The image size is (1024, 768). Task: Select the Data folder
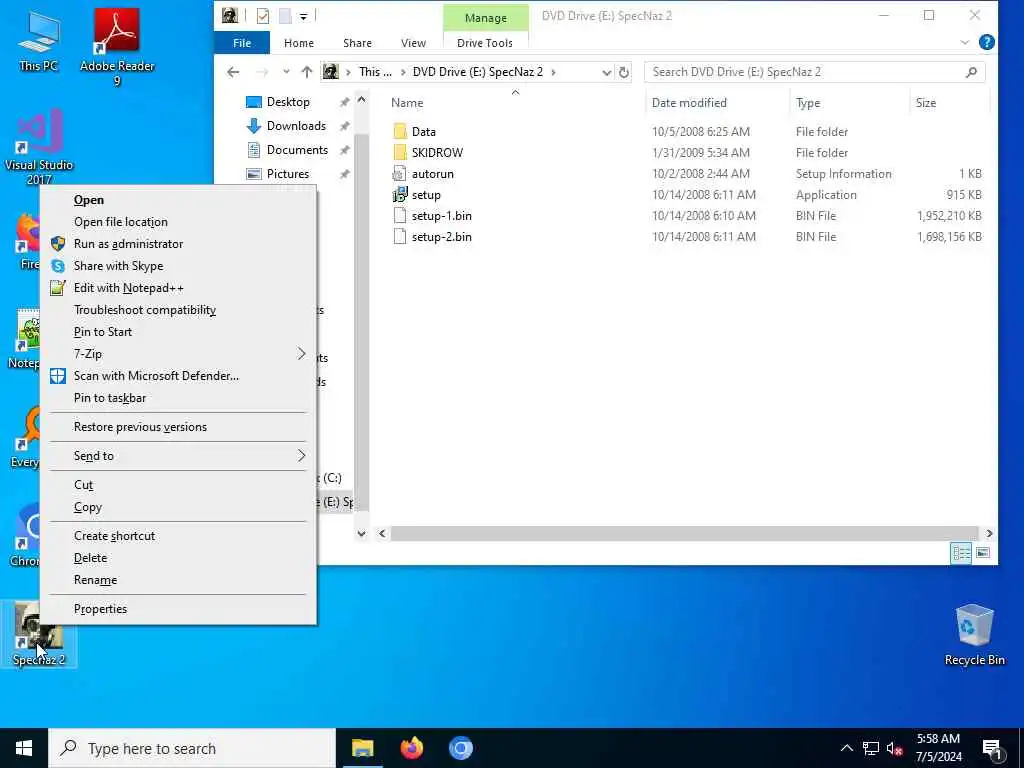423,132
